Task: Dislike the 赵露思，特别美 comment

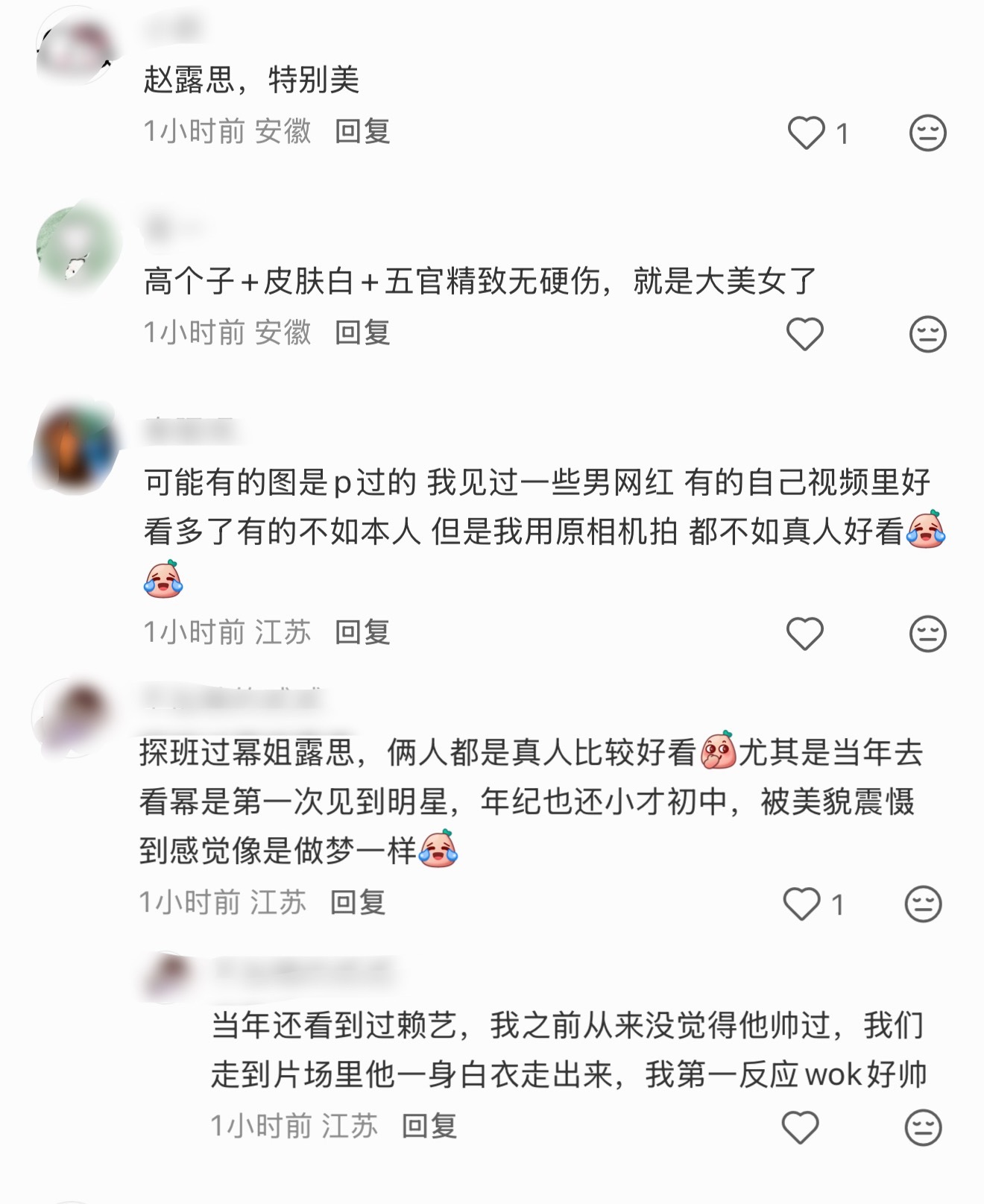Action: pos(927,133)
